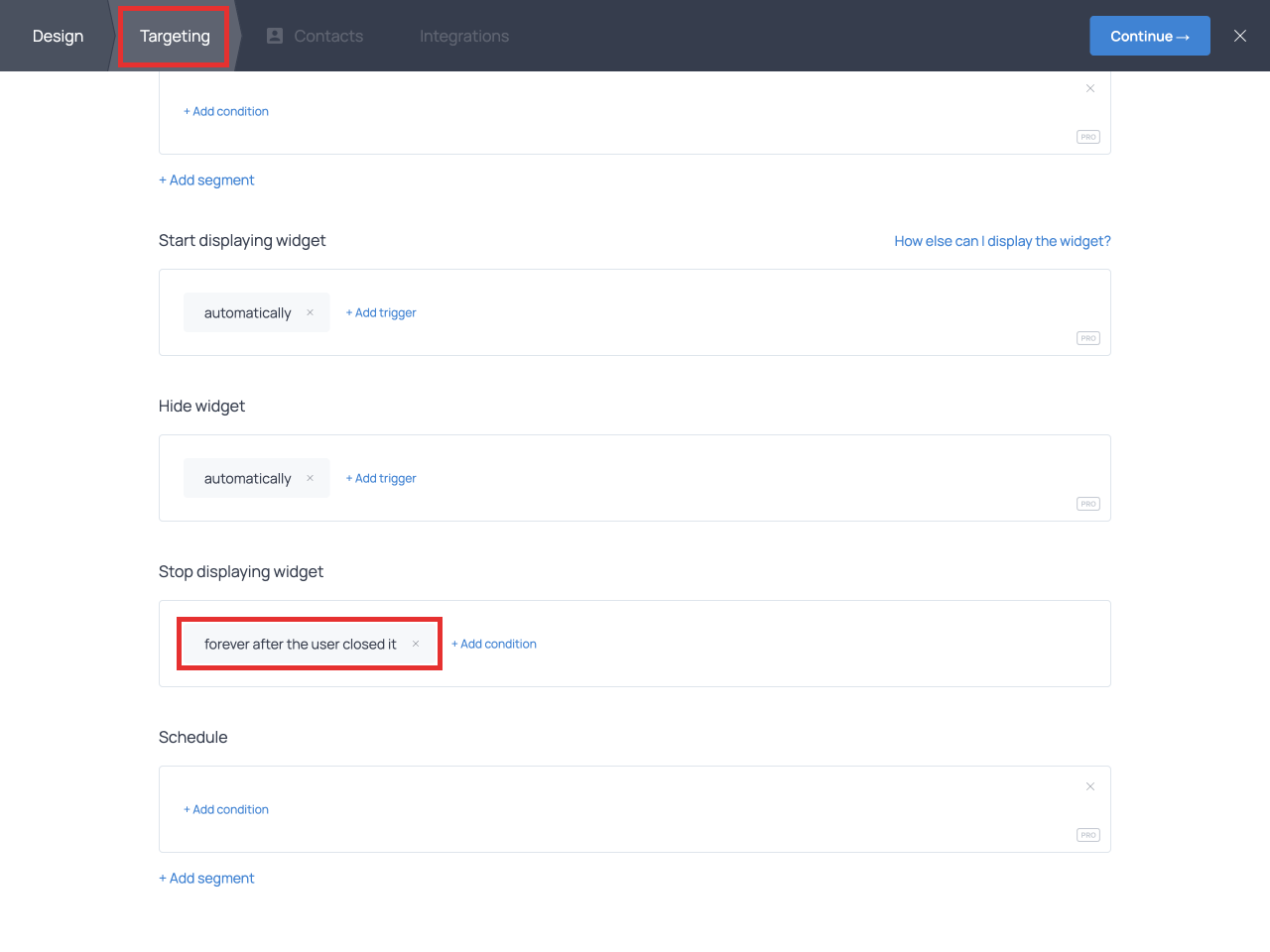This screenshot has height=952, width=1270.
Task: Click the PRO badge in Start displaying widget box
Action: click(x=1087, y=338)
